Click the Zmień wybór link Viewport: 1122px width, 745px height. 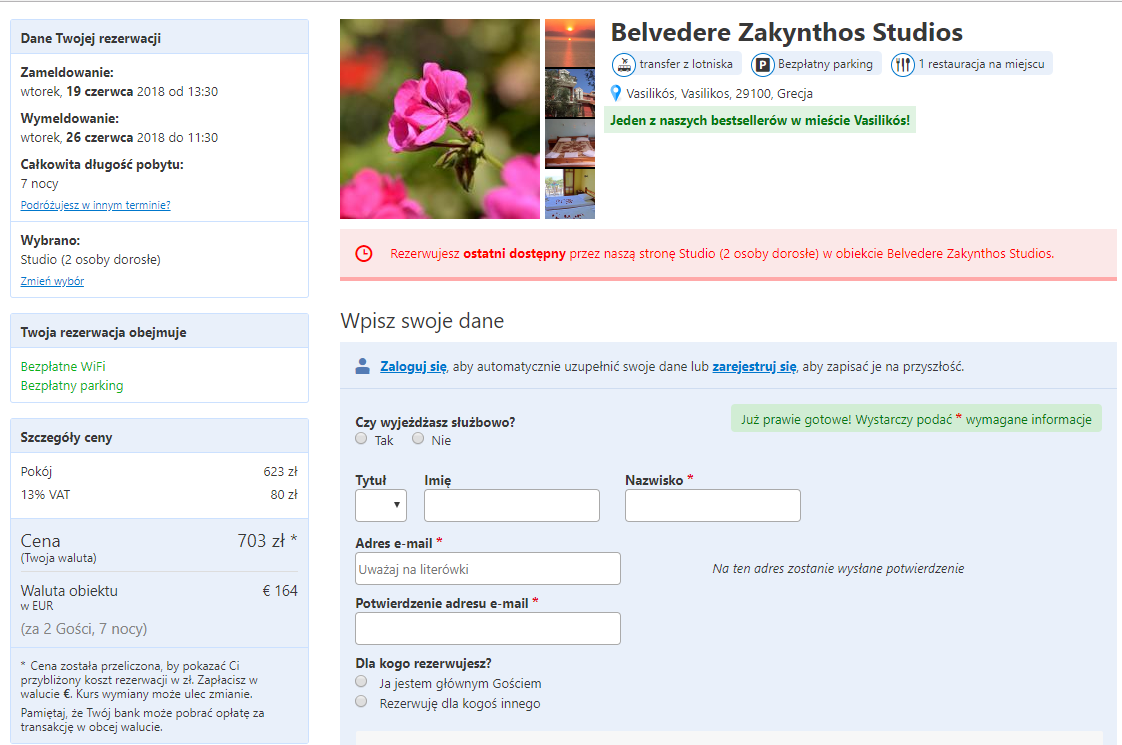(51, 281)
